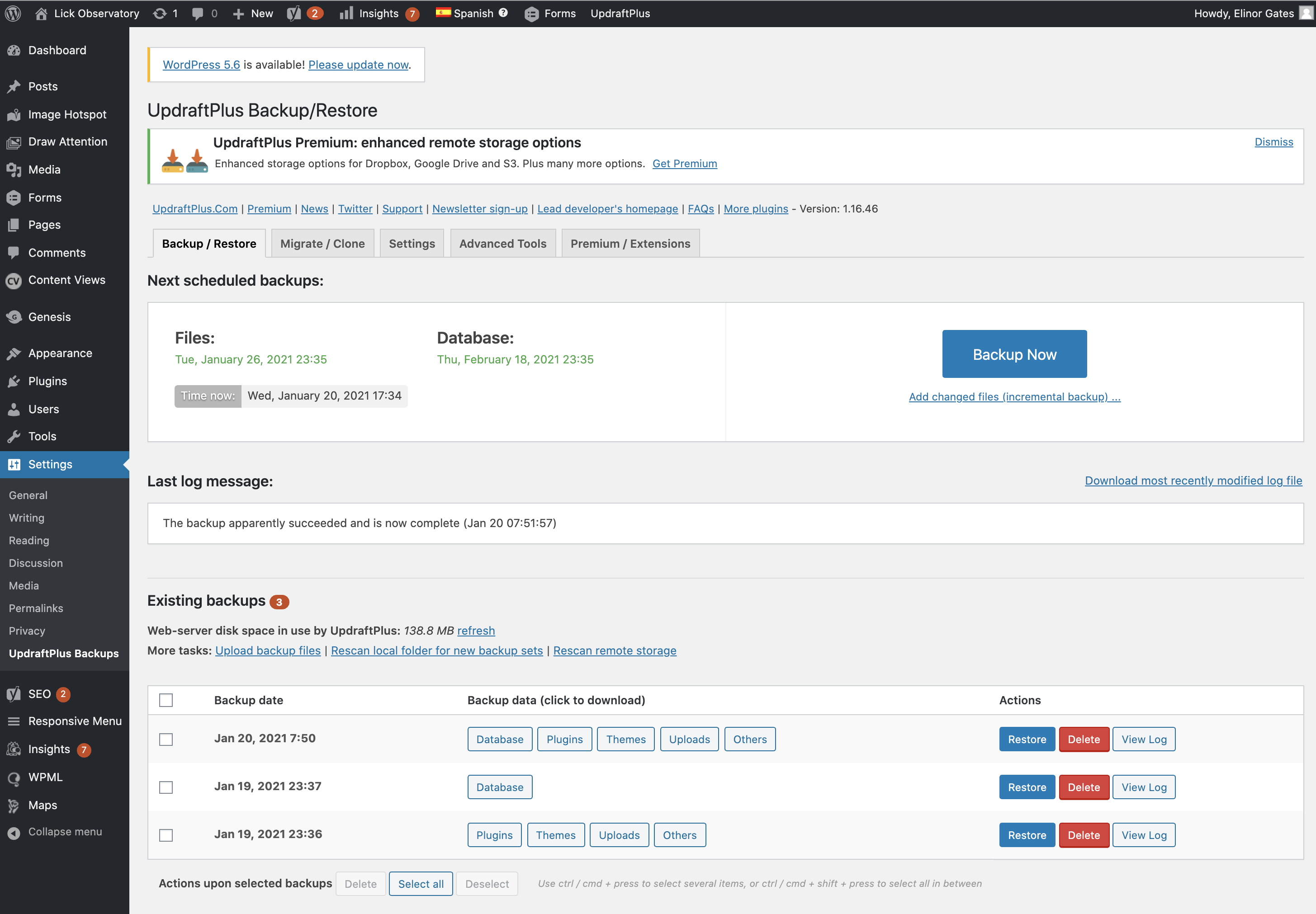Open the FAQs link
The image size is (1316, 914).
[x=701, y=209]
